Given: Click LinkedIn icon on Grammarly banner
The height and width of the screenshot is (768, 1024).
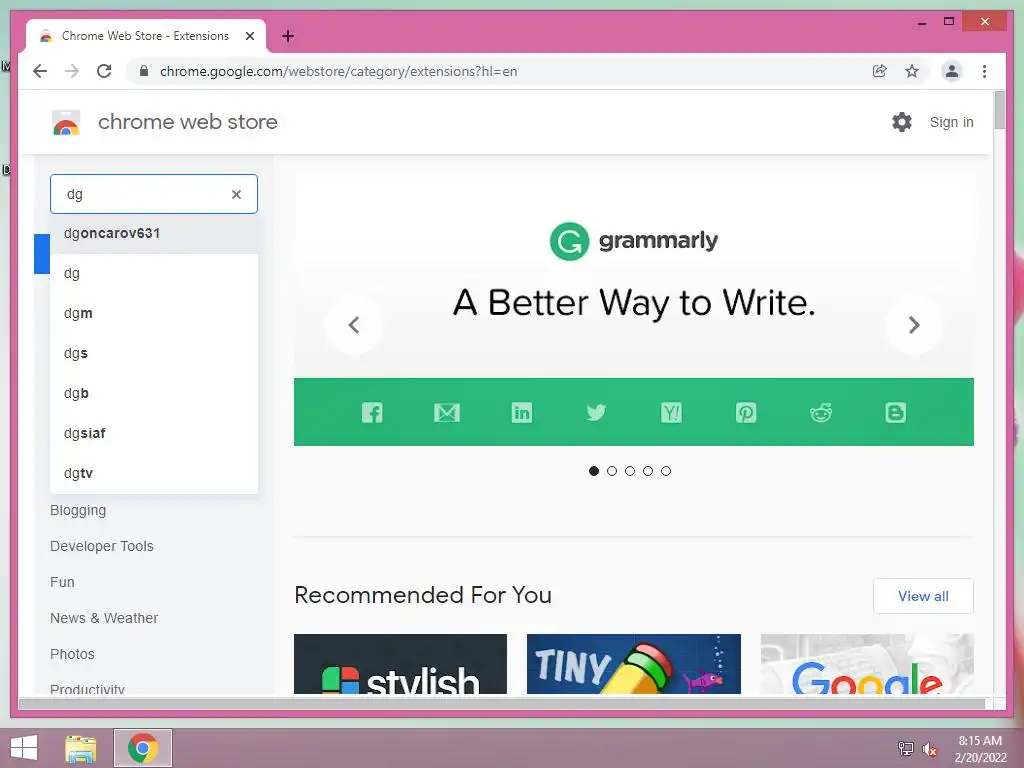Looking at the screenshot, I should 522,412.
